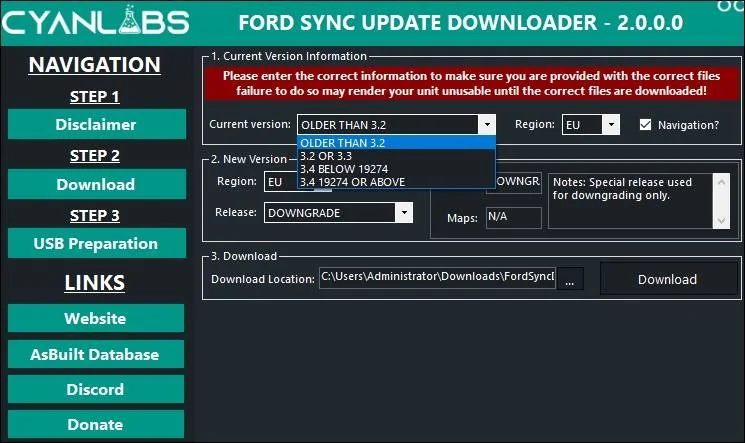This screenshot has height=443, width=745.
Task: Open the Website link
Action: pyautogui.click(x=96, y=318)
